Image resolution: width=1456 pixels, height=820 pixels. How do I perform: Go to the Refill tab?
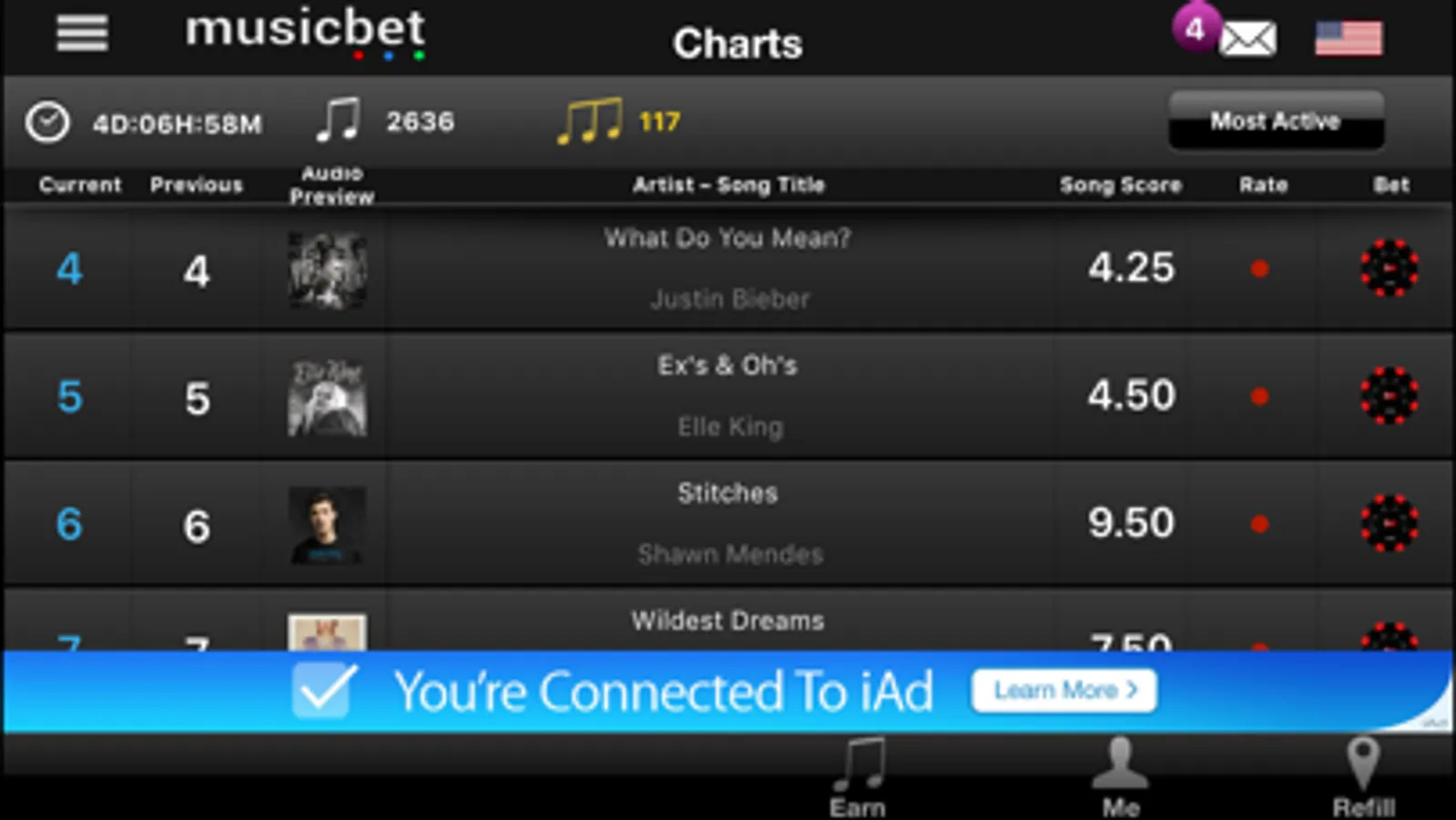tap(1363, 777)
